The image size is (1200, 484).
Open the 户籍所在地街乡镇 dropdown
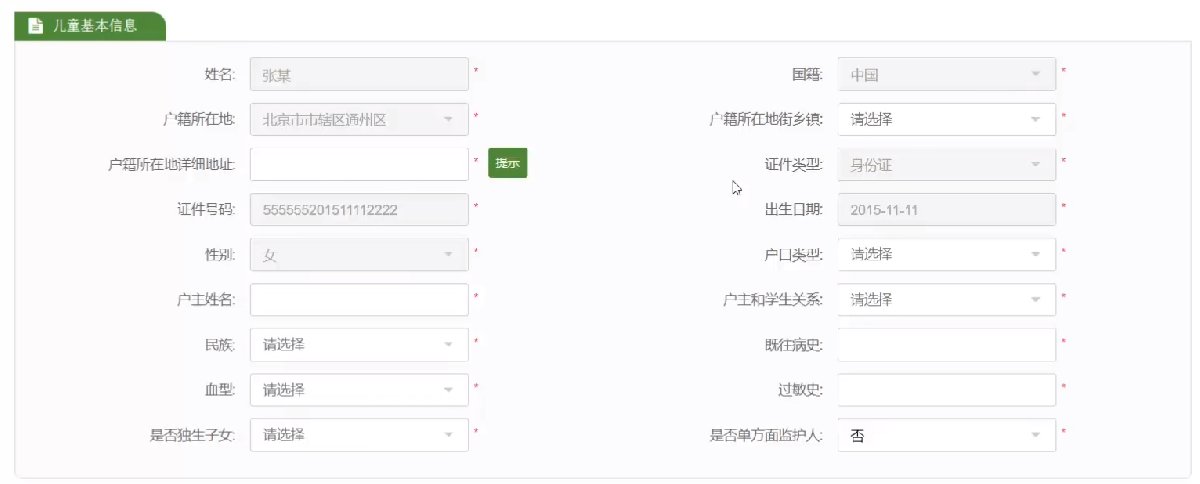946,120
